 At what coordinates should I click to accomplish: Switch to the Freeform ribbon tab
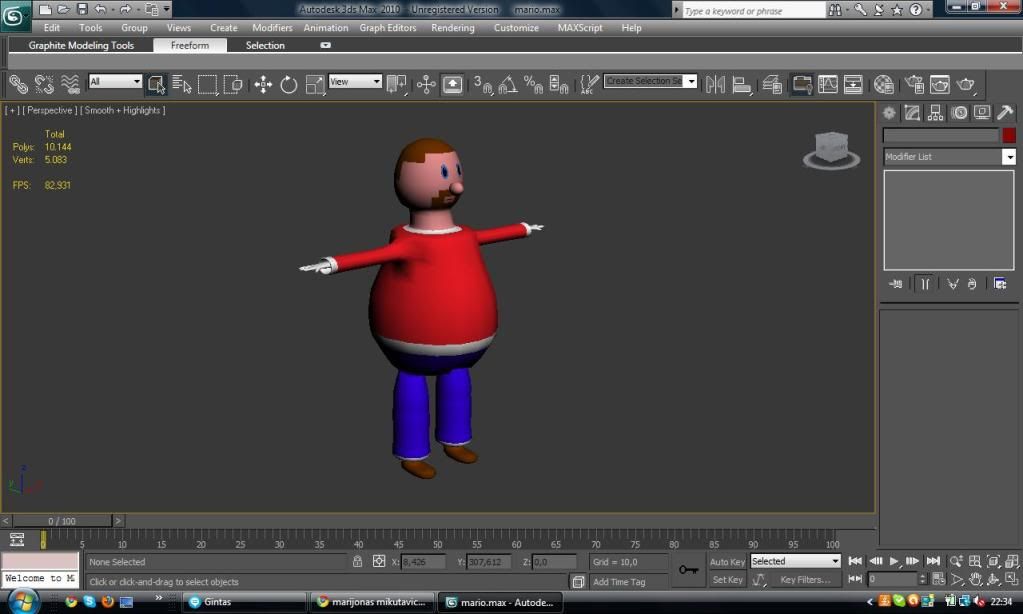pyautogui.click(x=190, y=45)
